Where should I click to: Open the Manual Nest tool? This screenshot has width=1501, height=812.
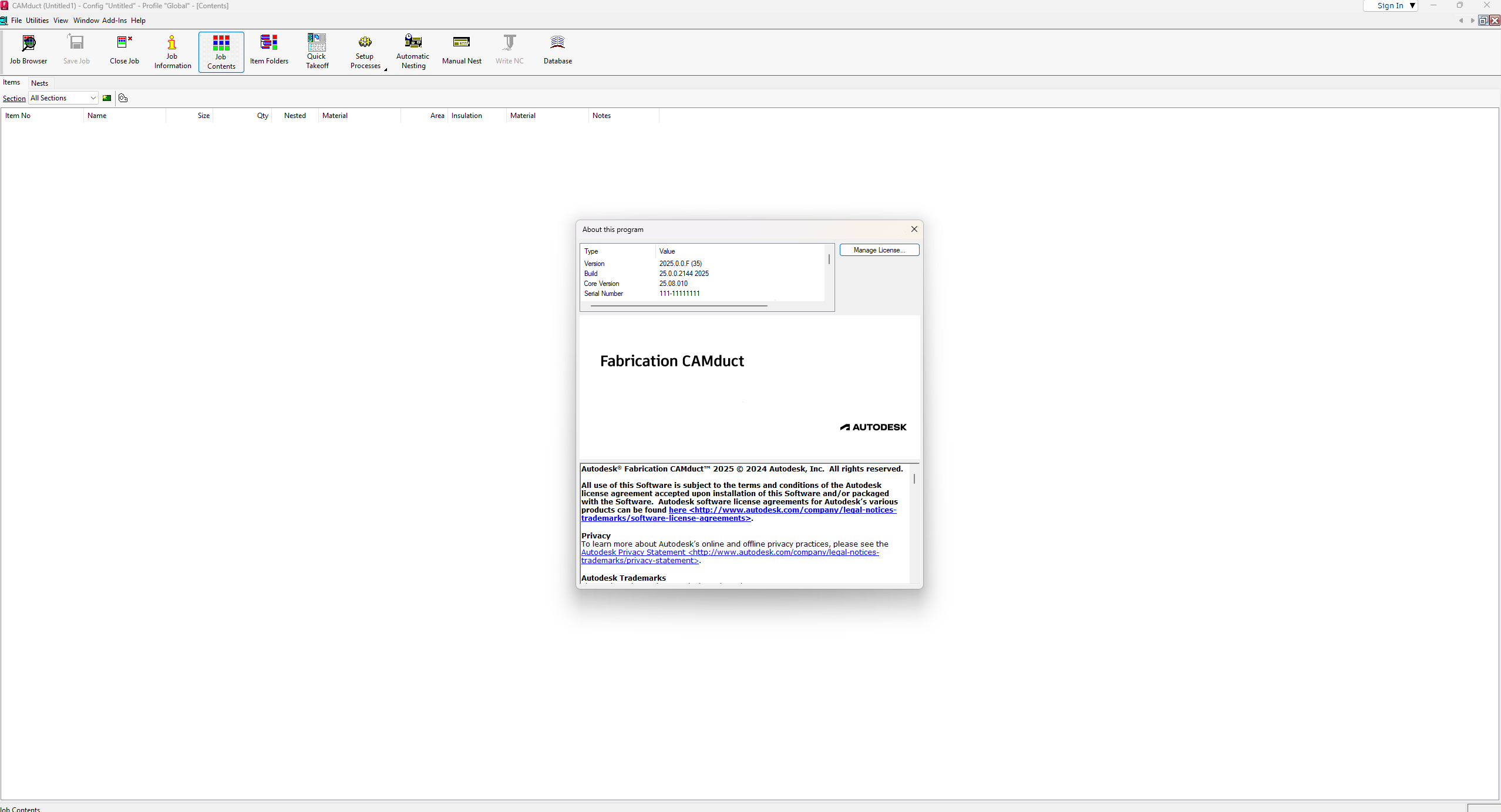[x=462, y=50]
